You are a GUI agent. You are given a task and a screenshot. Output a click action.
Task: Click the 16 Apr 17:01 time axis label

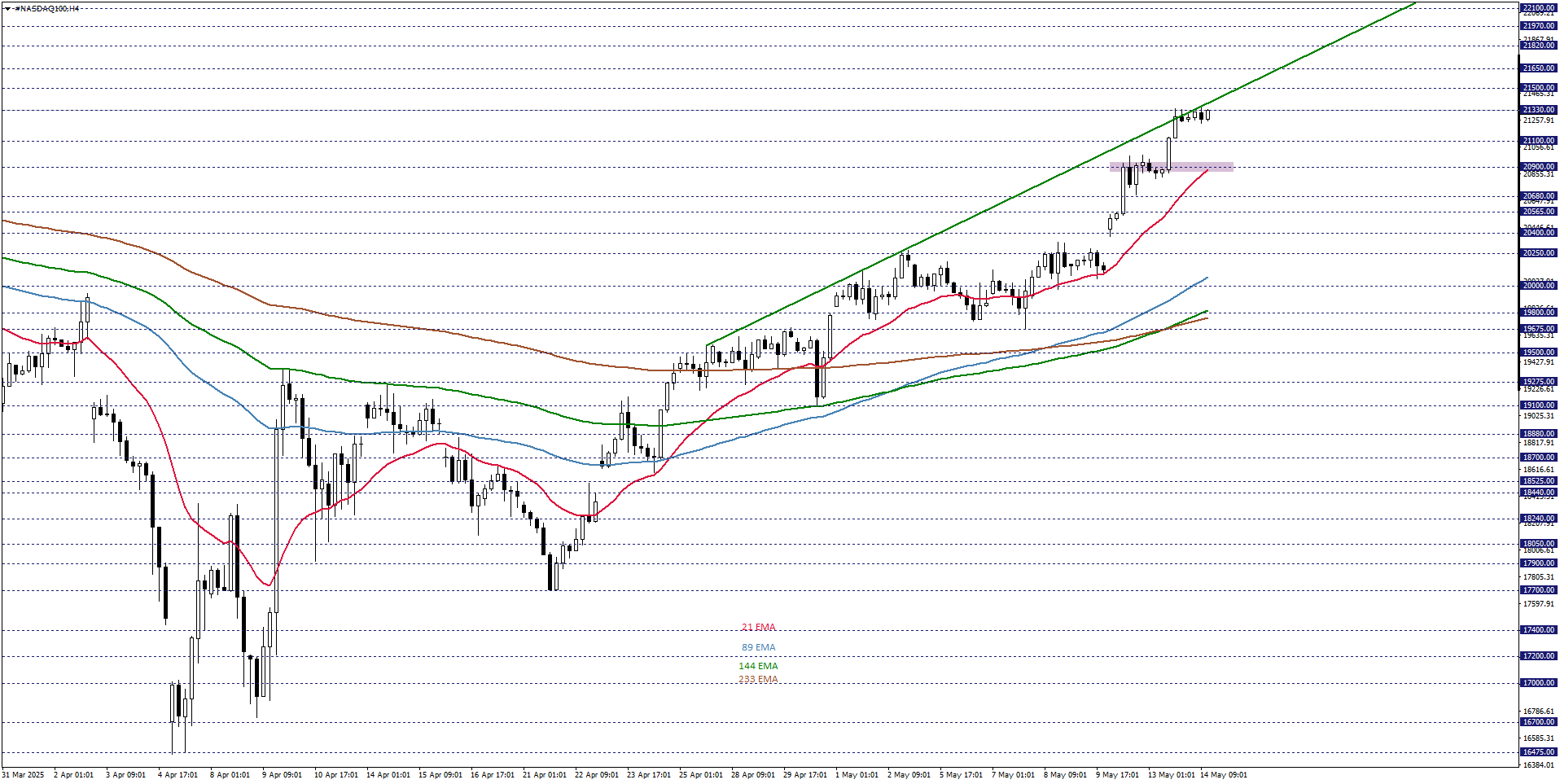click(x=493, y=775)
